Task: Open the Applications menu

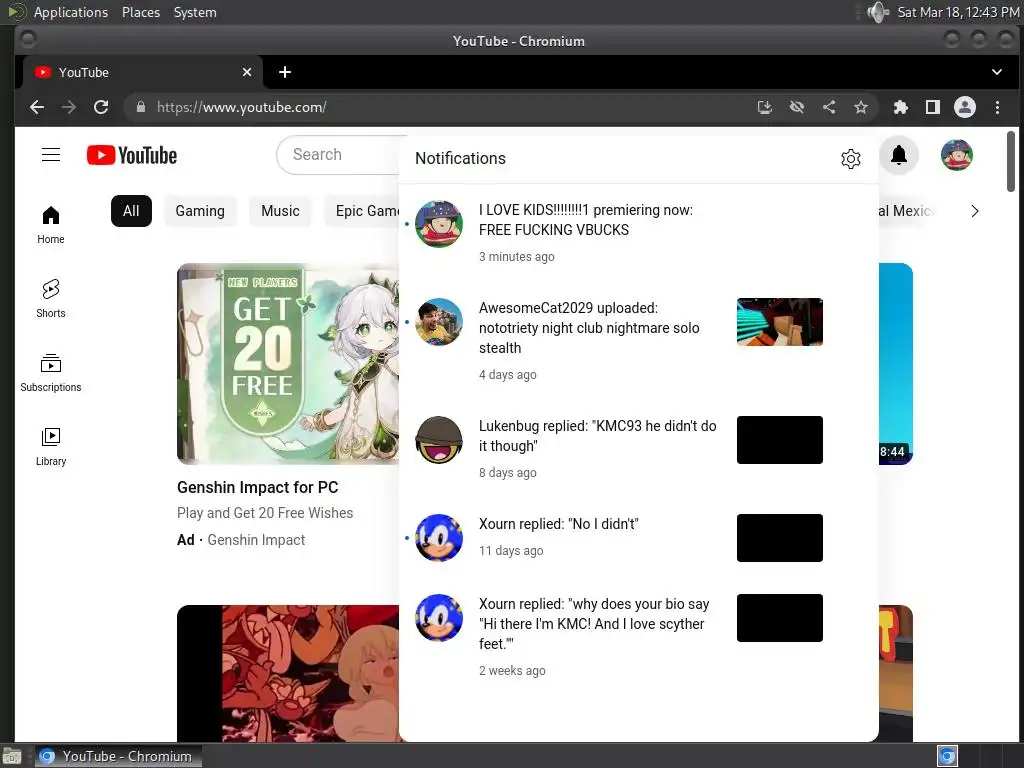Action: 71,12
